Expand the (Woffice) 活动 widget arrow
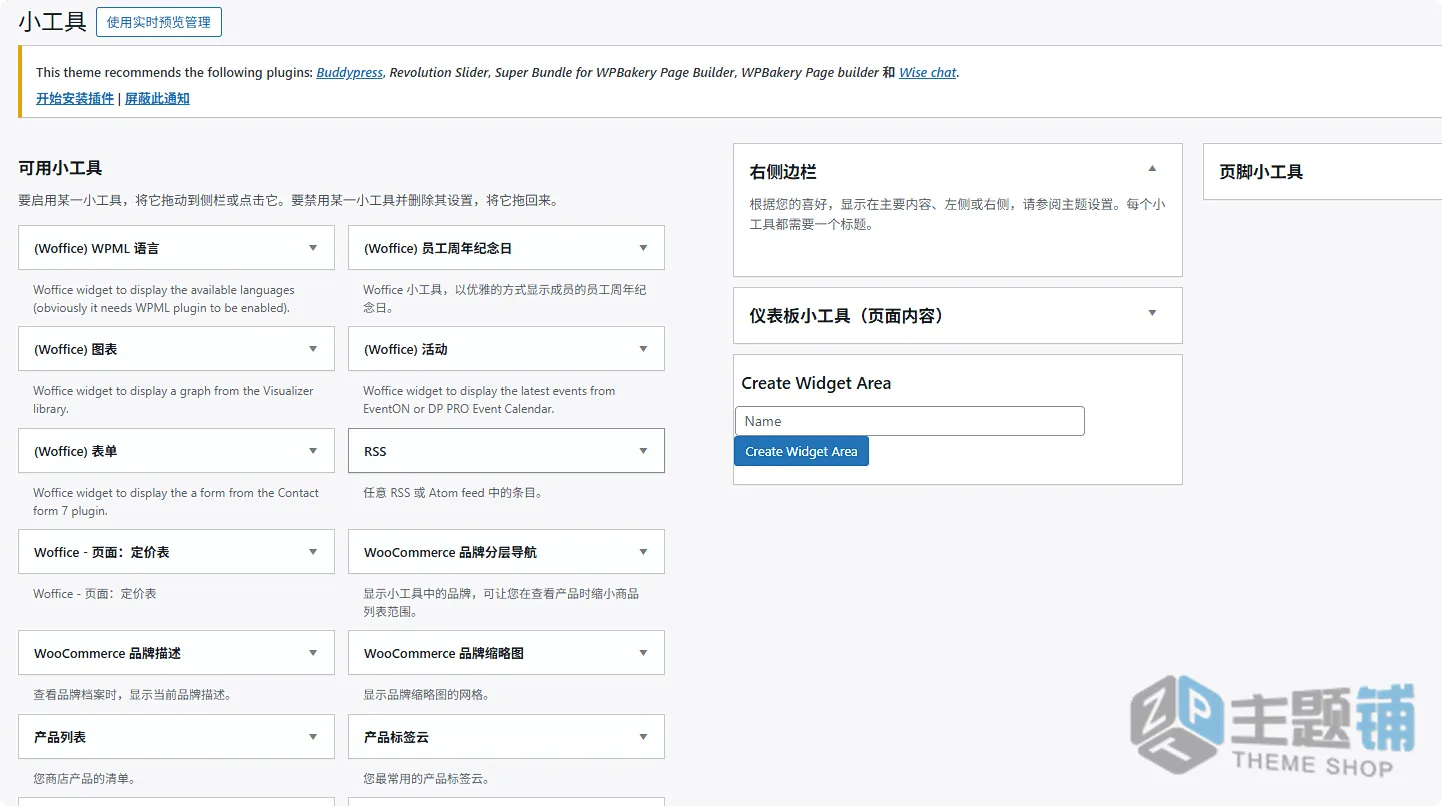Viewport: 1442px width, 806px height. pyautogui.click(x=643, y=349)
